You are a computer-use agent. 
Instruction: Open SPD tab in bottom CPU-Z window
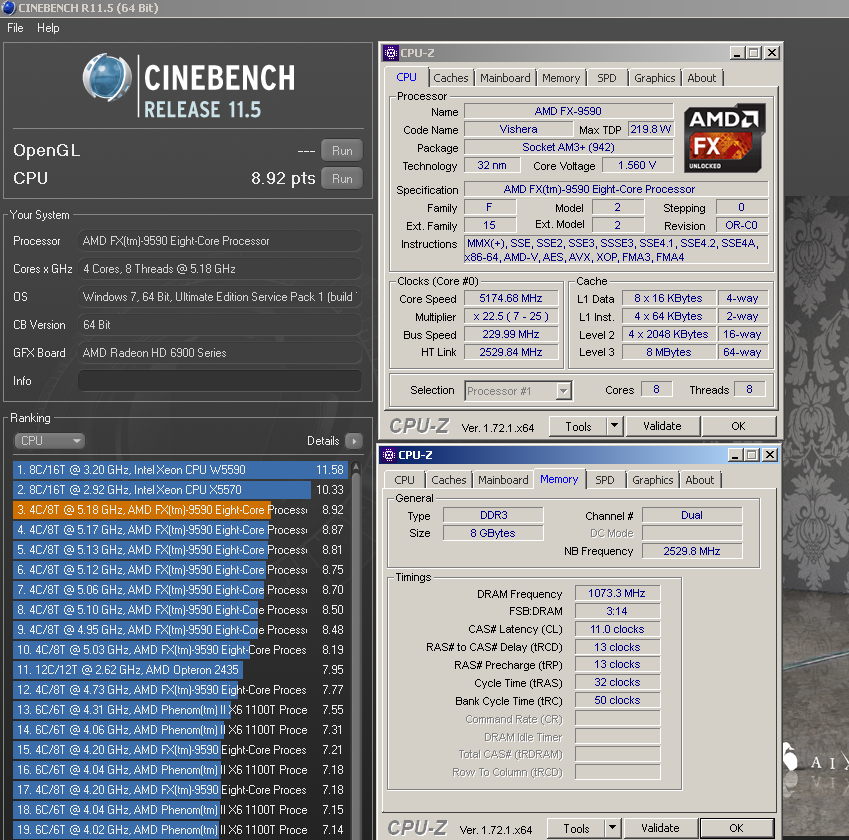(x=605, y=480)
